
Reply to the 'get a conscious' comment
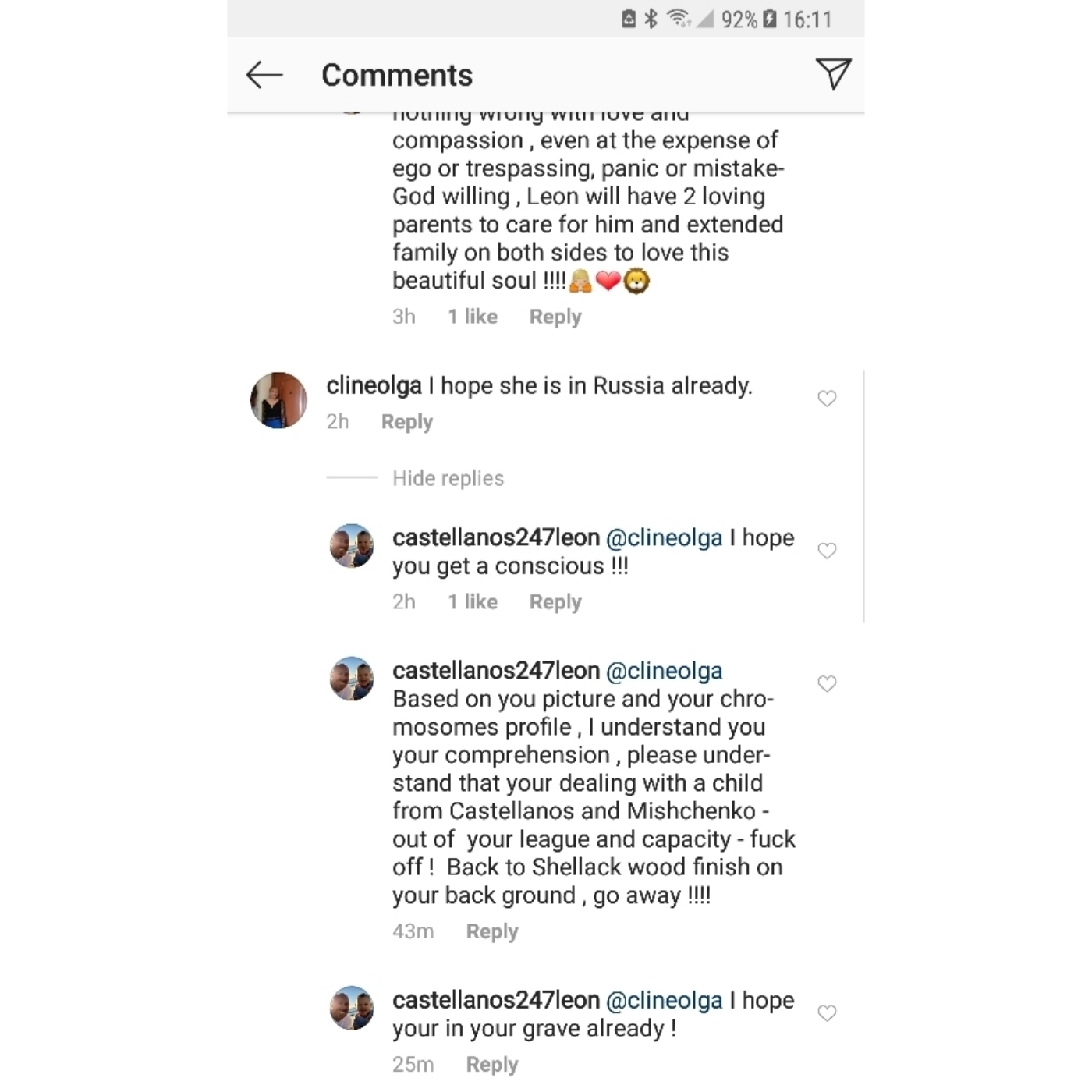pyautogui.click(x=555, y=602)
